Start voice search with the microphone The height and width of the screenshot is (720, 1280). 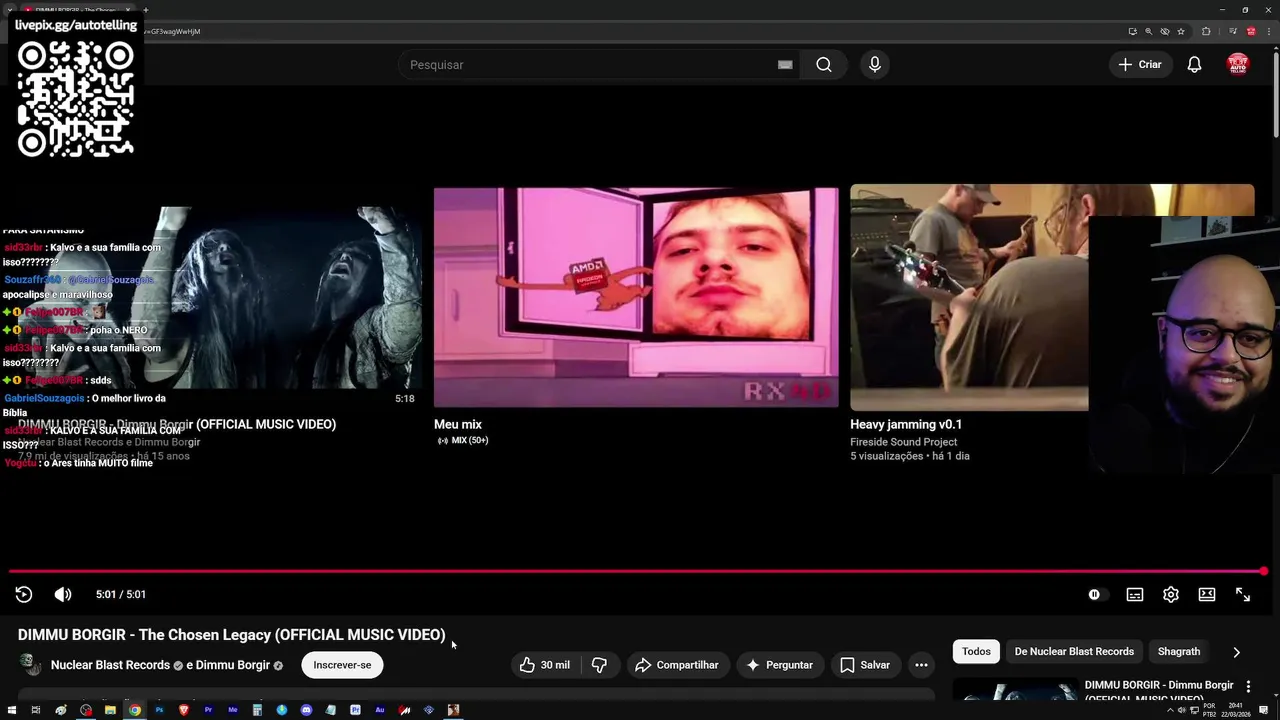click(875, 64)
